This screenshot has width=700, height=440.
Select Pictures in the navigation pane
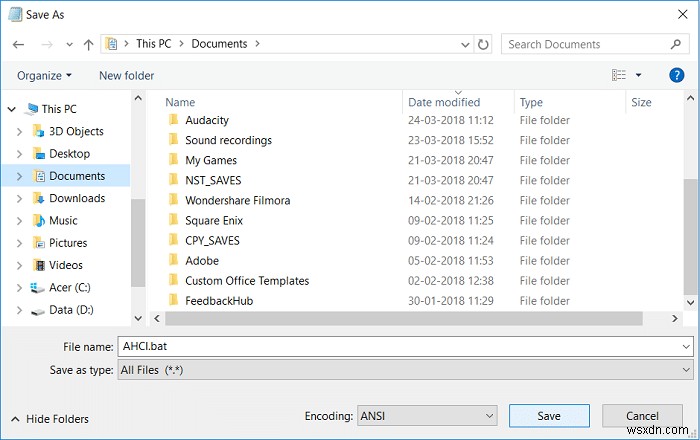tap(68, 243)
